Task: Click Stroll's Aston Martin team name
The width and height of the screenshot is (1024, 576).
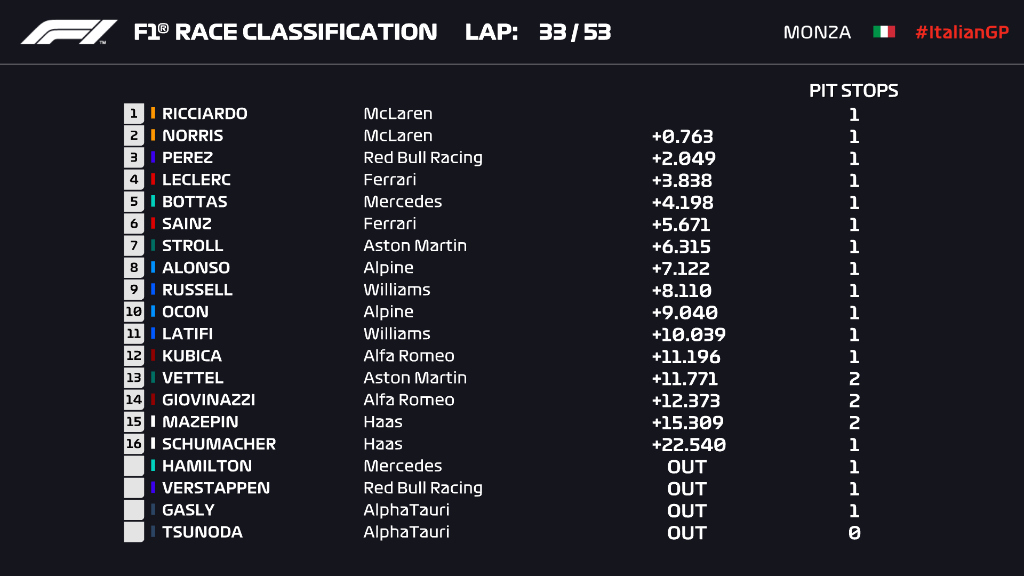Action: pyautogui.click(x=414, y=246)
